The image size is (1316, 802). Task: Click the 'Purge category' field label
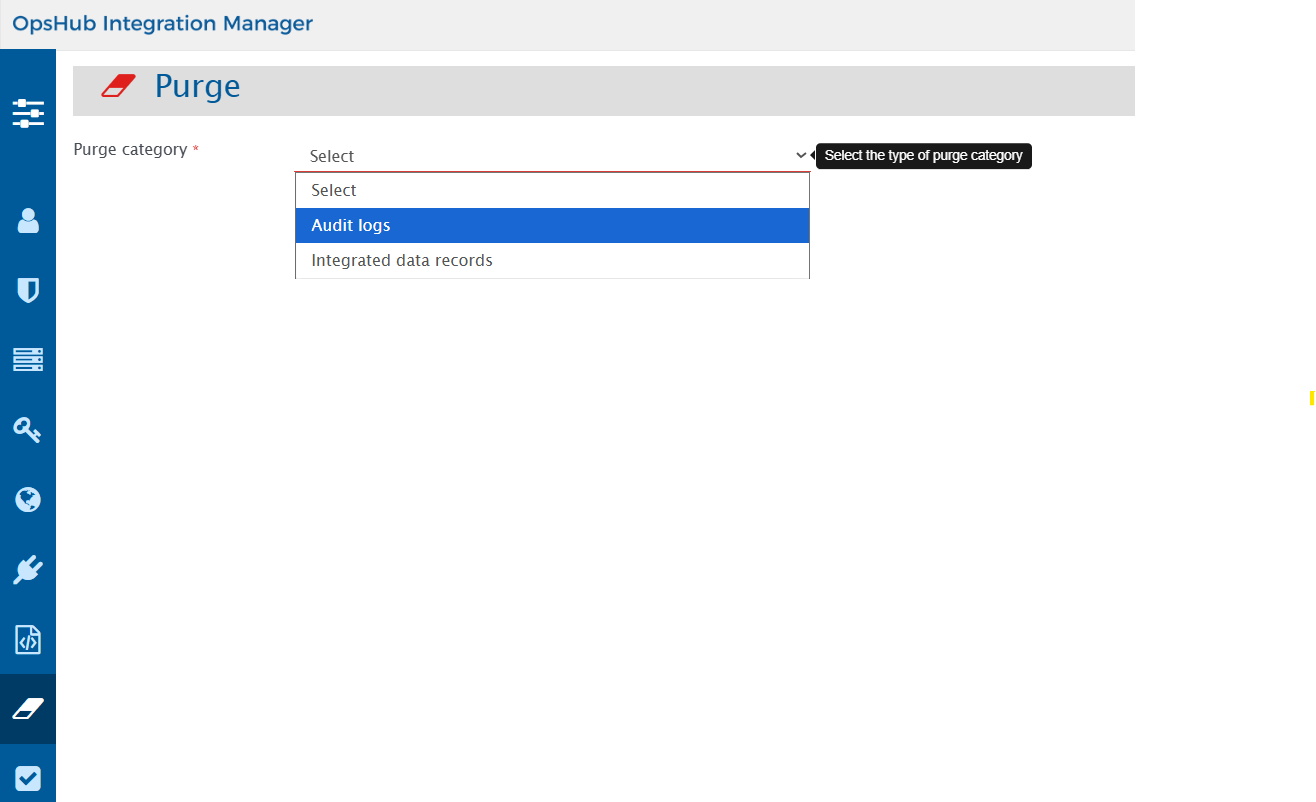(130, 149)
